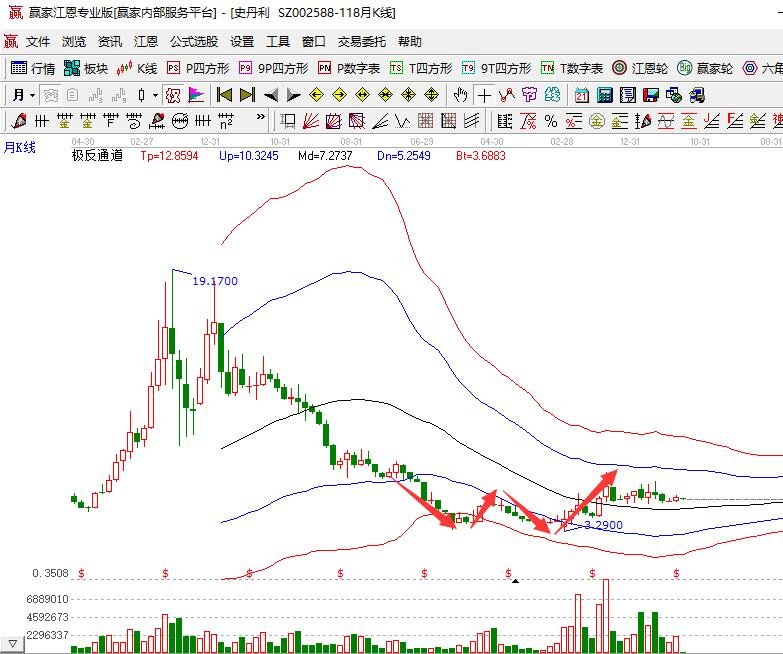This screenshot has width=783, height=654.
Task: Collapse the volume panel triangle button
Action: [12, 644]
